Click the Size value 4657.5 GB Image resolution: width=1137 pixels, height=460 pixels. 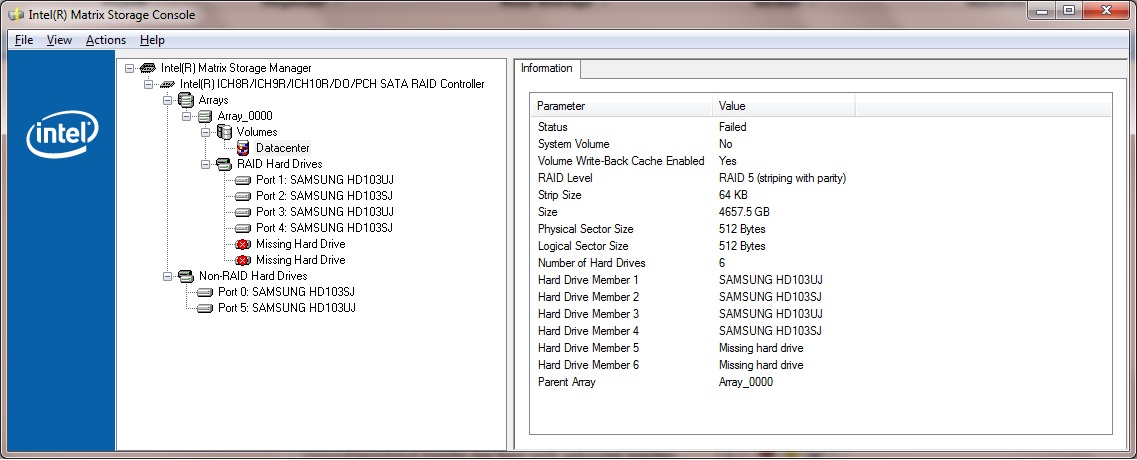(744, 212)
